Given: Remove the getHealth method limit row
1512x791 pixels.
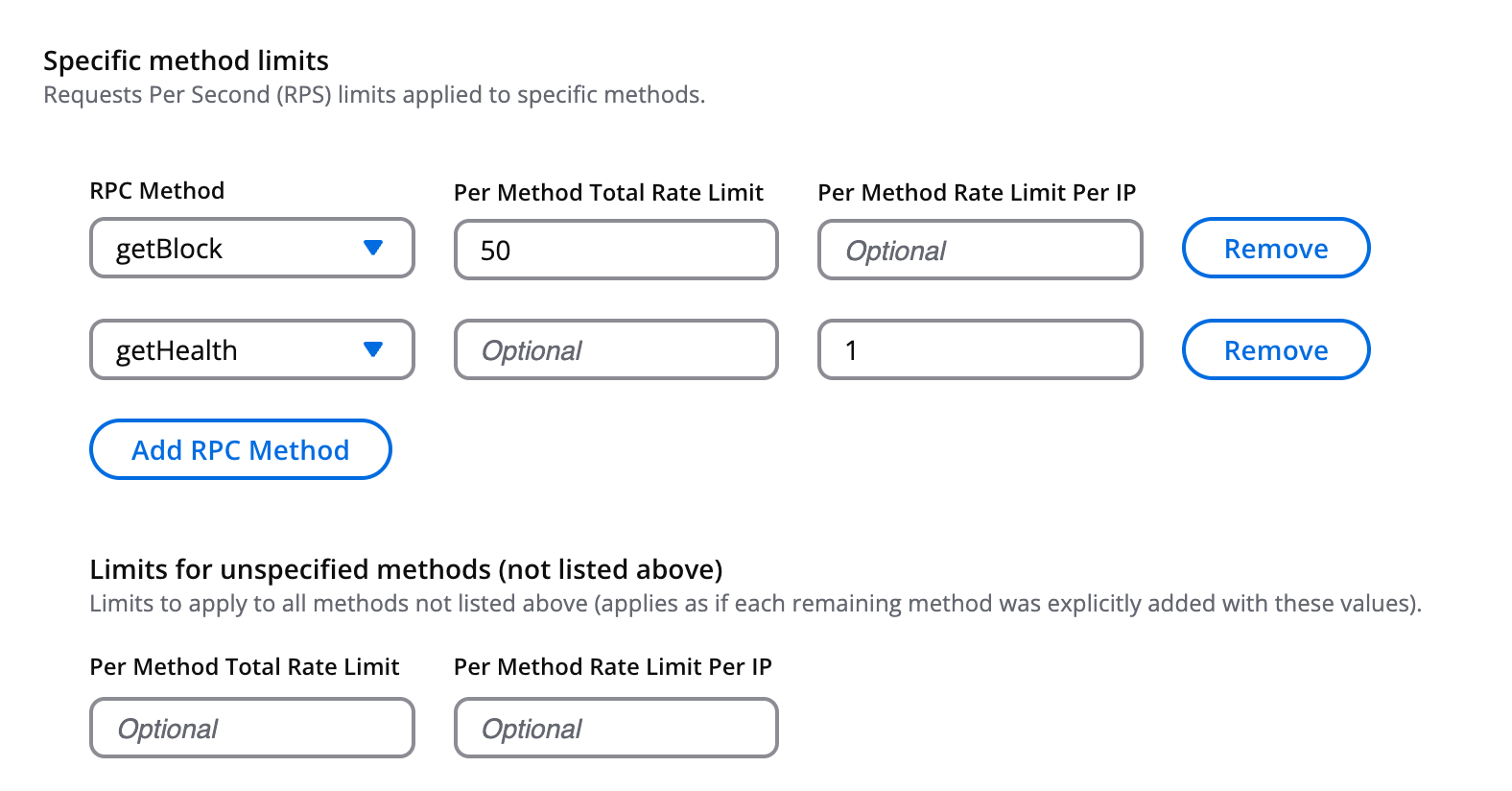Looking at the screenshot, I should click(x=1275, y=350).
